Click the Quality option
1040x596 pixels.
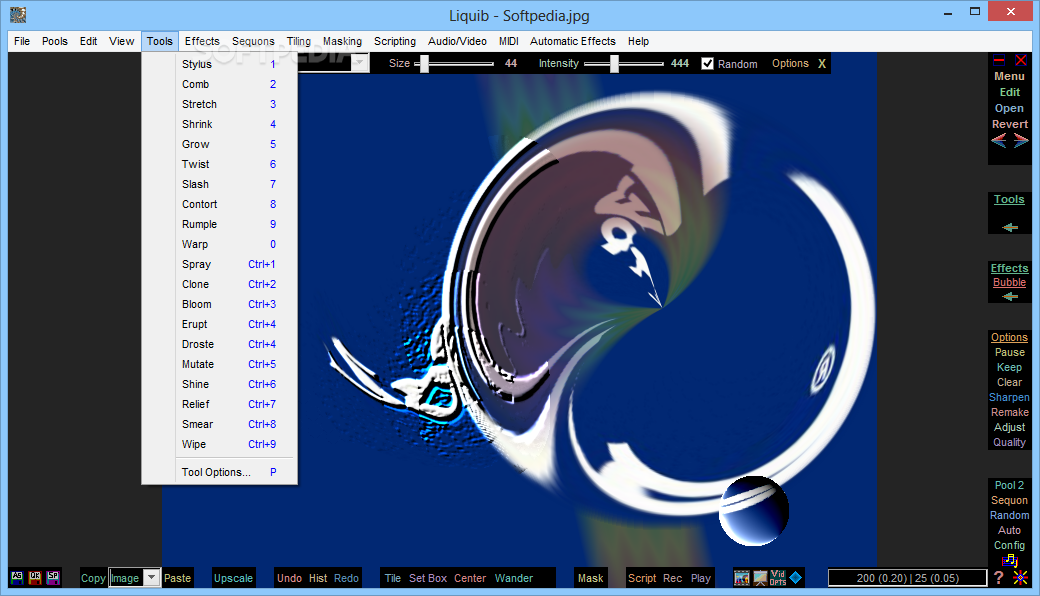pyautogui.click(x=1009, y=442)
